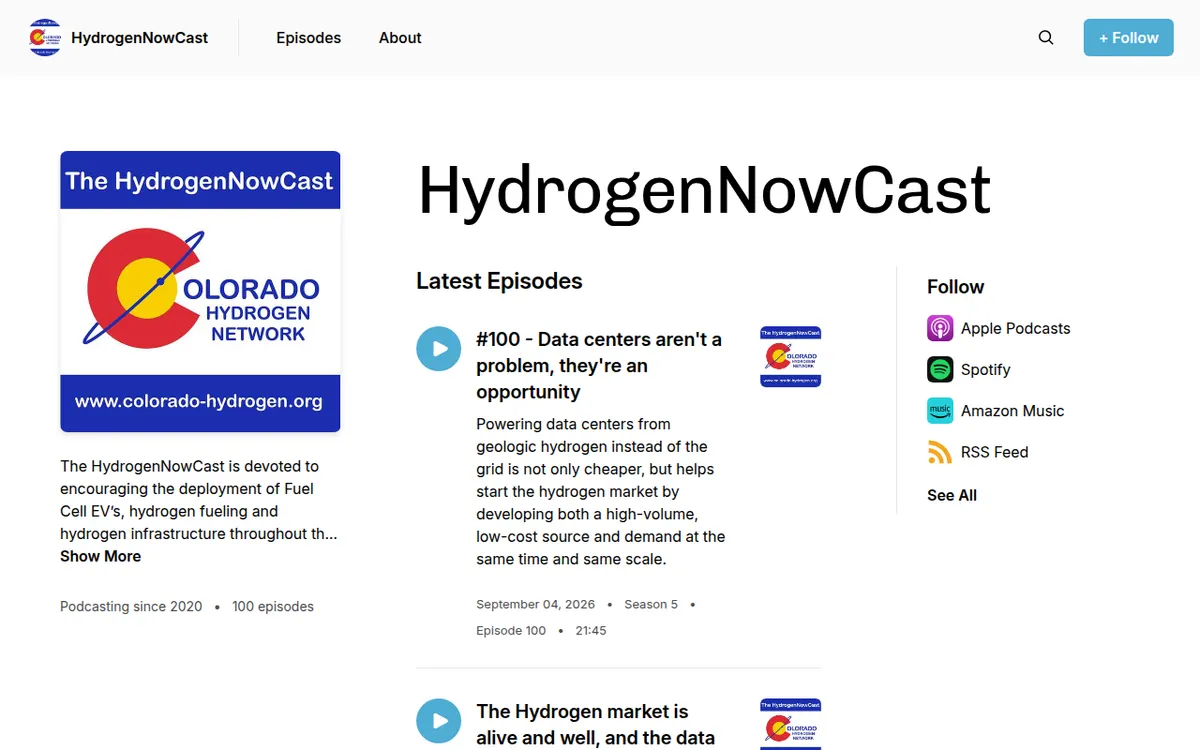Click the podcast description under the cover art

tap(199, 500)
